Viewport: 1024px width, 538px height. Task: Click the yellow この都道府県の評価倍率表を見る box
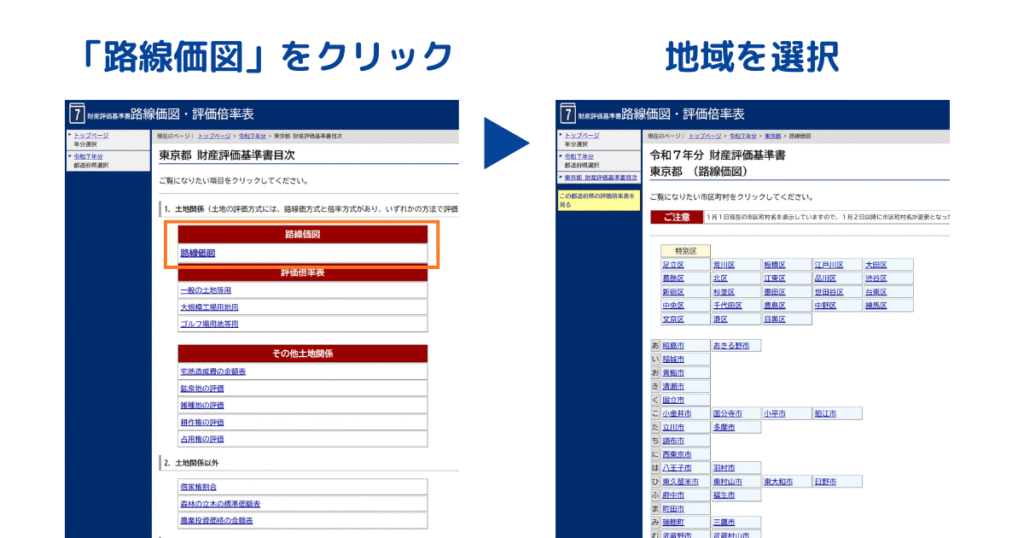click(x=598, y=200)
